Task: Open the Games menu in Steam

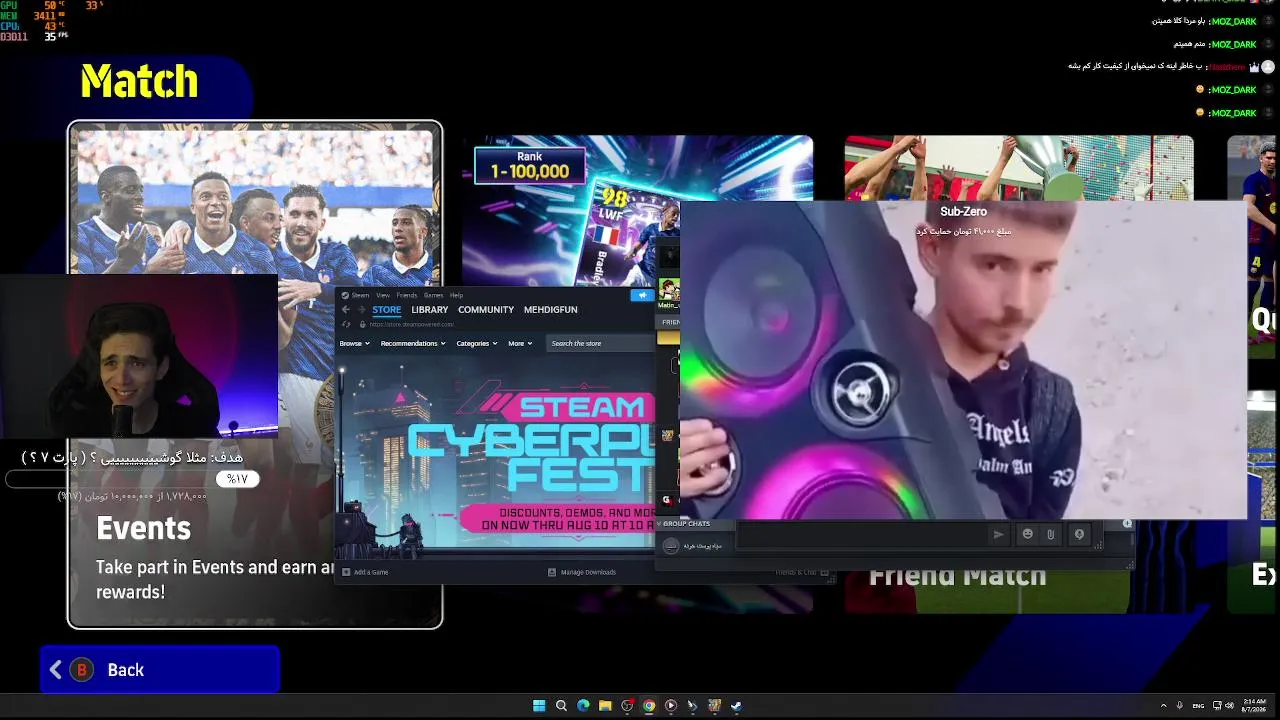Action: 433,295
